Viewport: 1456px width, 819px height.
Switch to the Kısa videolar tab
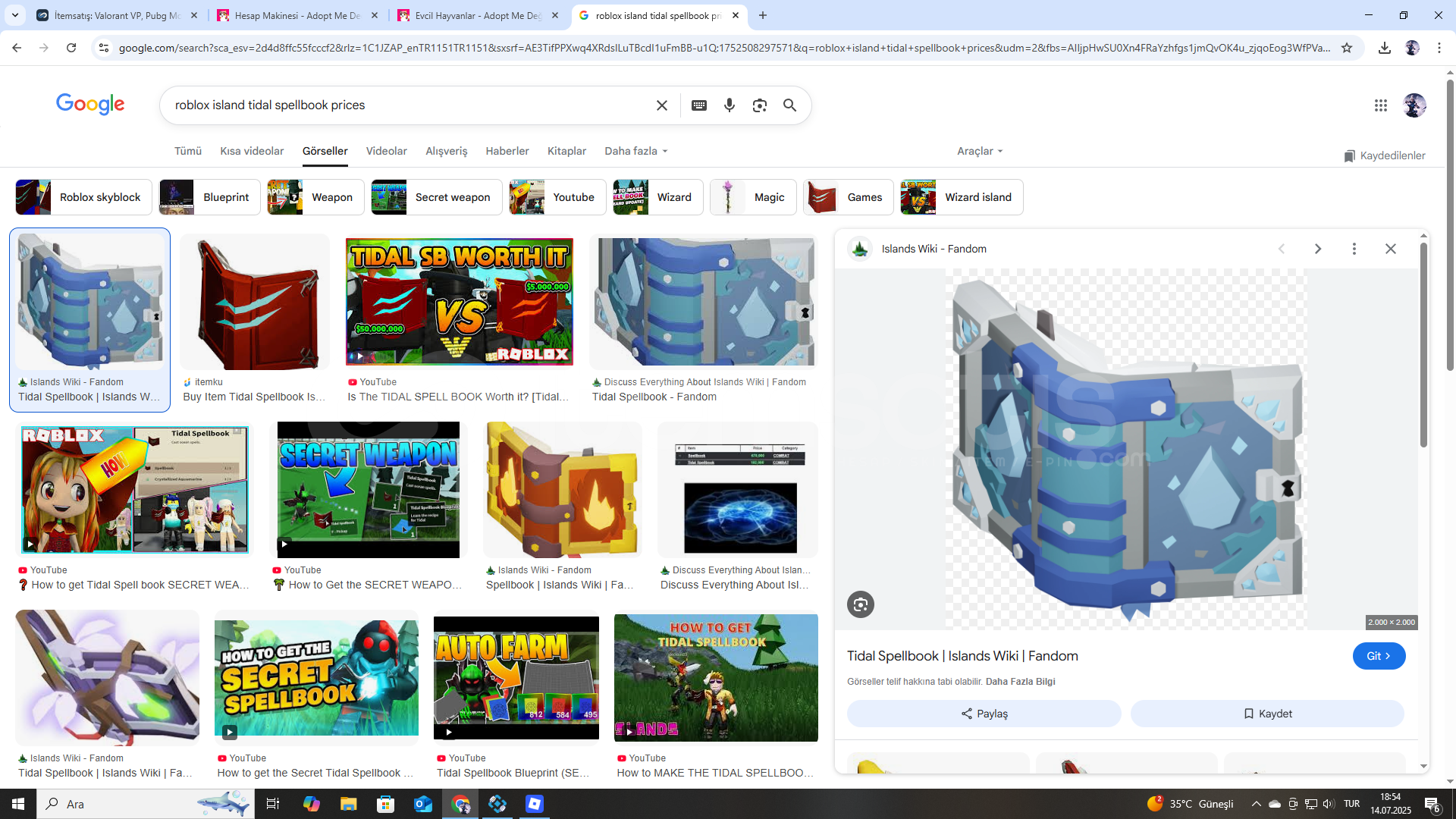pos(252,151)
